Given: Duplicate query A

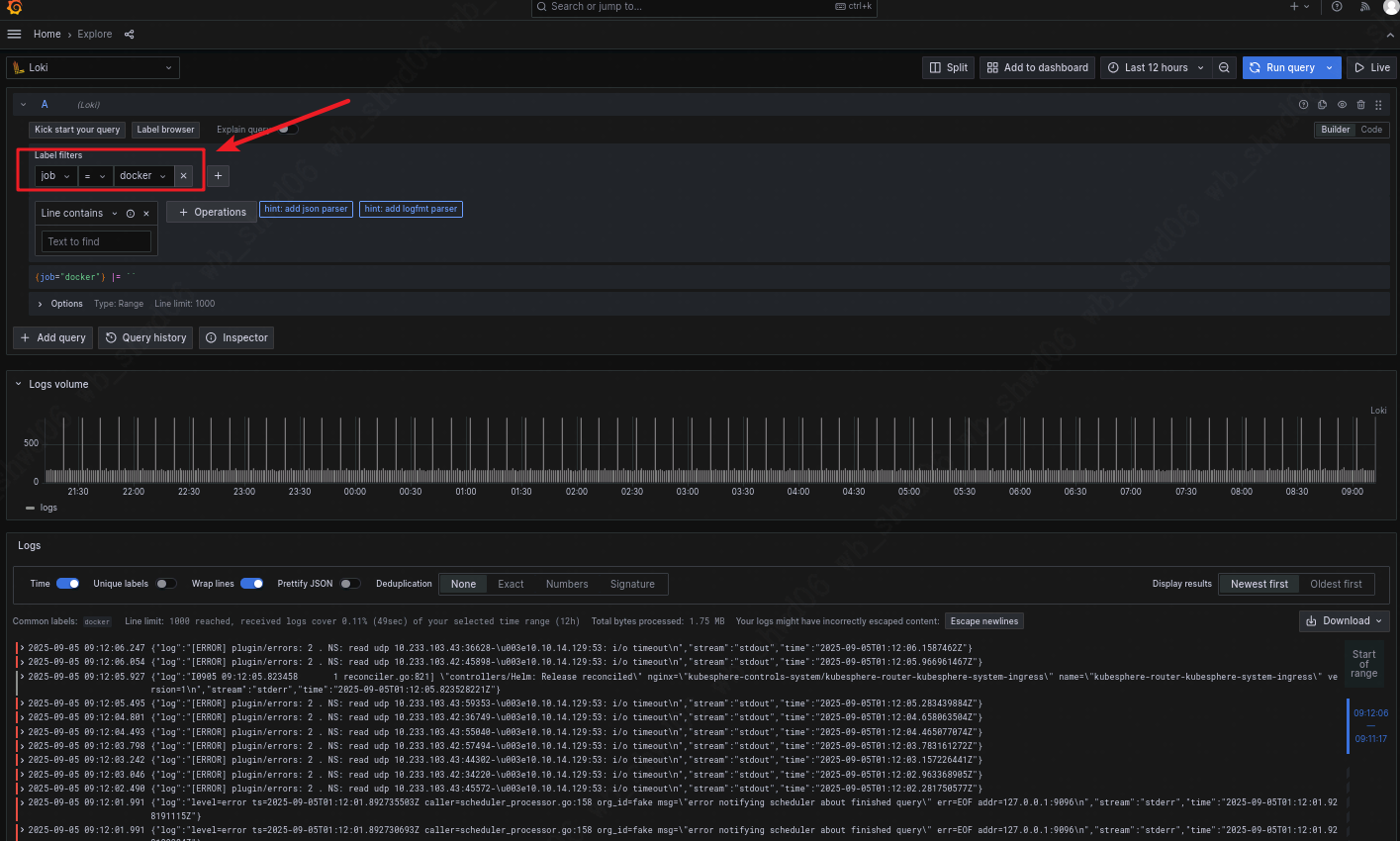Looking at the screenshot, I should point(1322,104).
